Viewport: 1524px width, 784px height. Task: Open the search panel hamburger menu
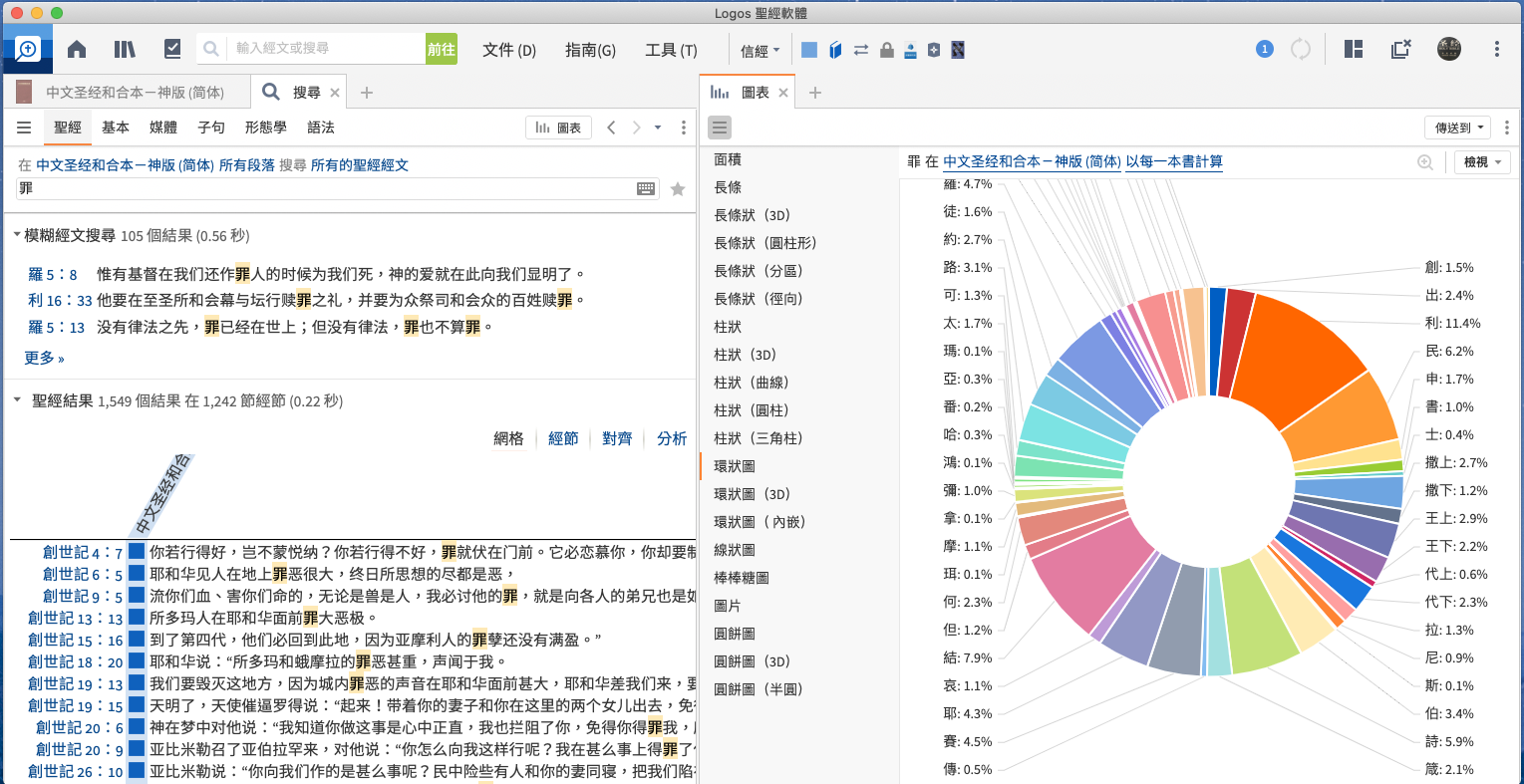pyautogui.click(x=24, y=128)
